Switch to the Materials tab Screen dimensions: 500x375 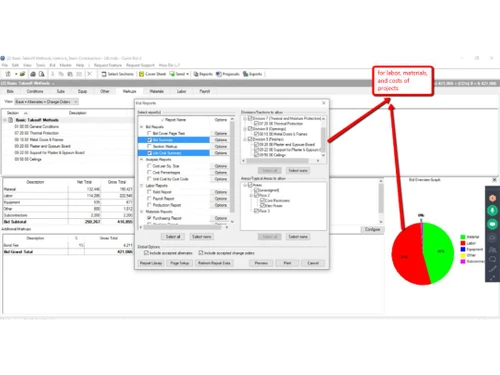(x=156, y=91)
